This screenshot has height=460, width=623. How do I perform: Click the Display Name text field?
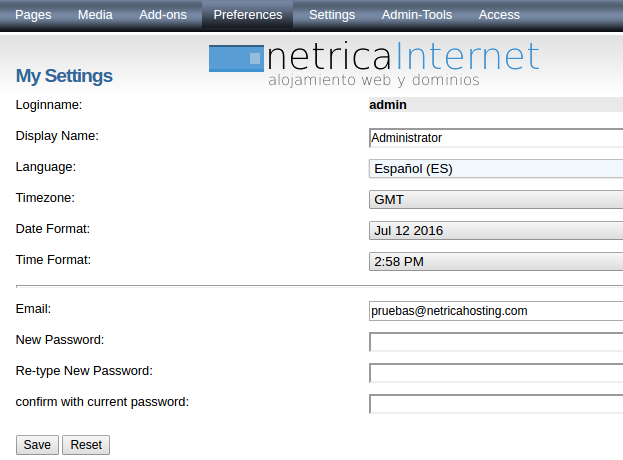[496, 138]
